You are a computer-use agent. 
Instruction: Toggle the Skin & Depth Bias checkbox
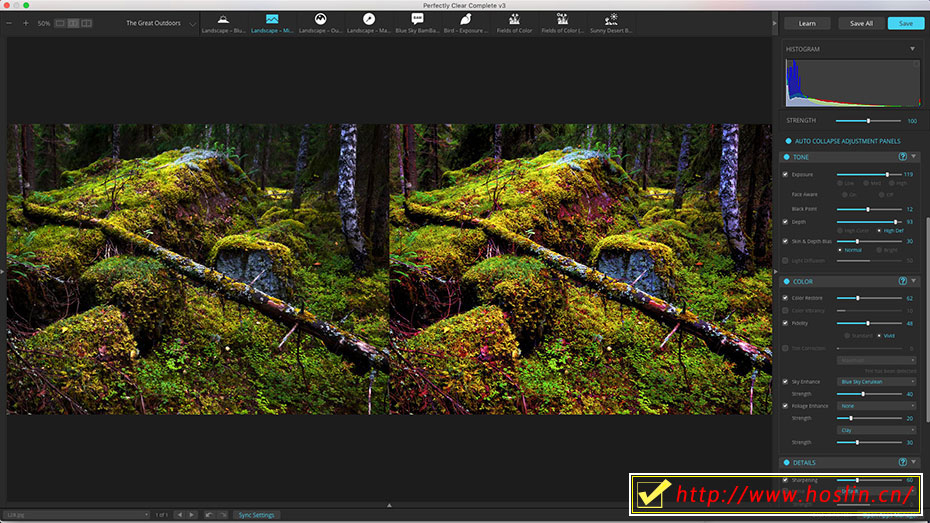(785, 241)
